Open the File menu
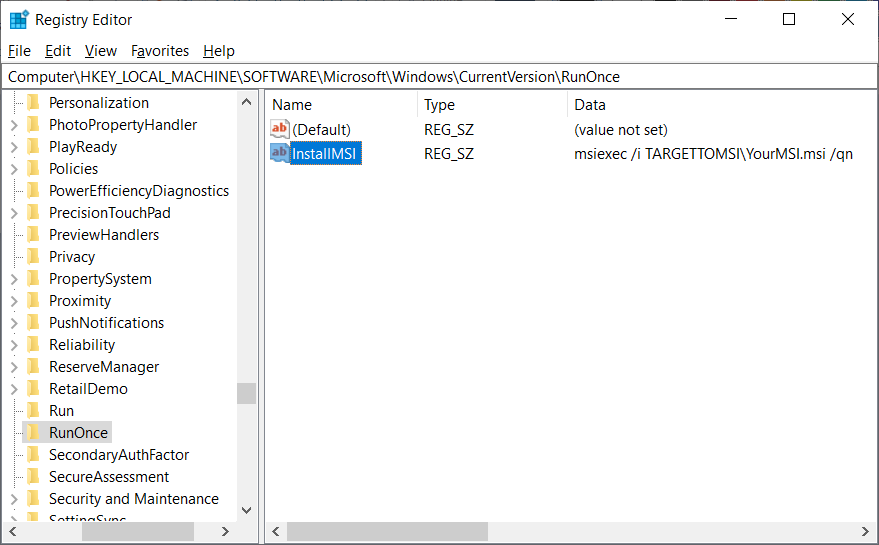879x545 pixels. pos(19,51)
